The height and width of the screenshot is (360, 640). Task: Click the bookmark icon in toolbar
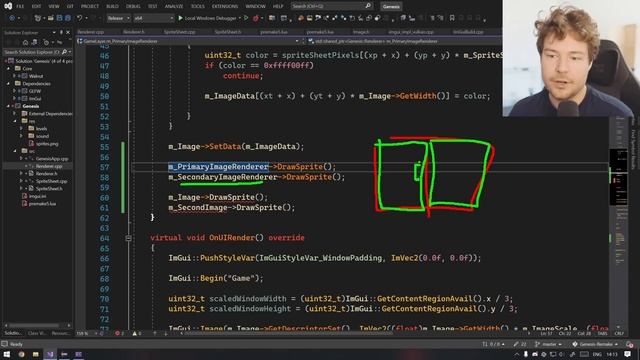(x=452, y=18)
